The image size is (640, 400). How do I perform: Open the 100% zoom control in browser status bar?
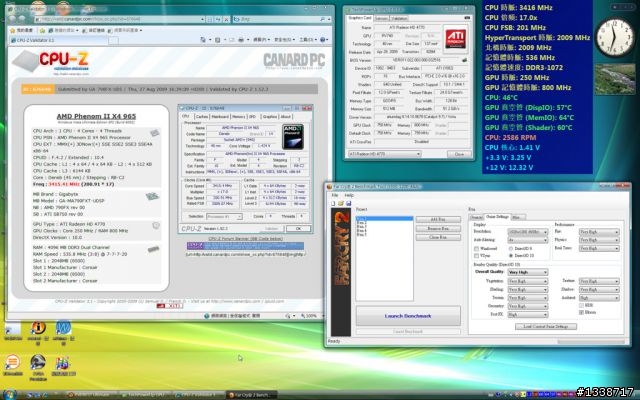coord(311,316)
